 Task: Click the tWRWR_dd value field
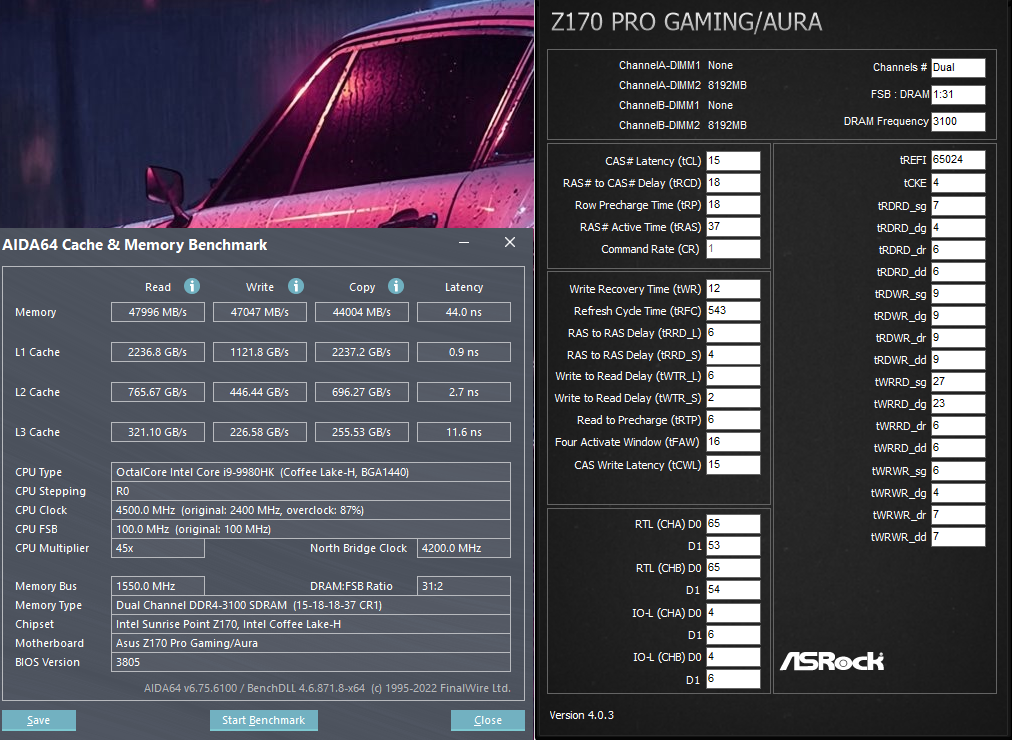pos(958,536)
